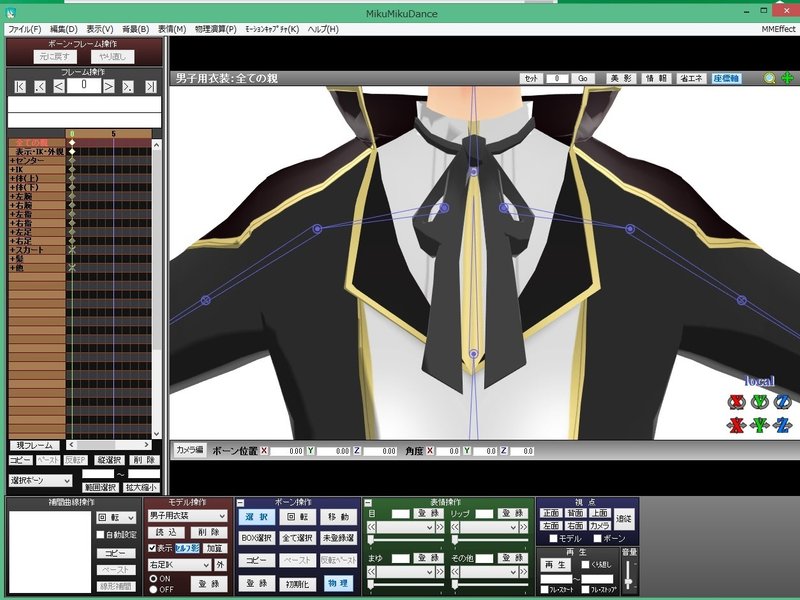Check the フレ・ストップ checkbox

[x=586, y=590]
